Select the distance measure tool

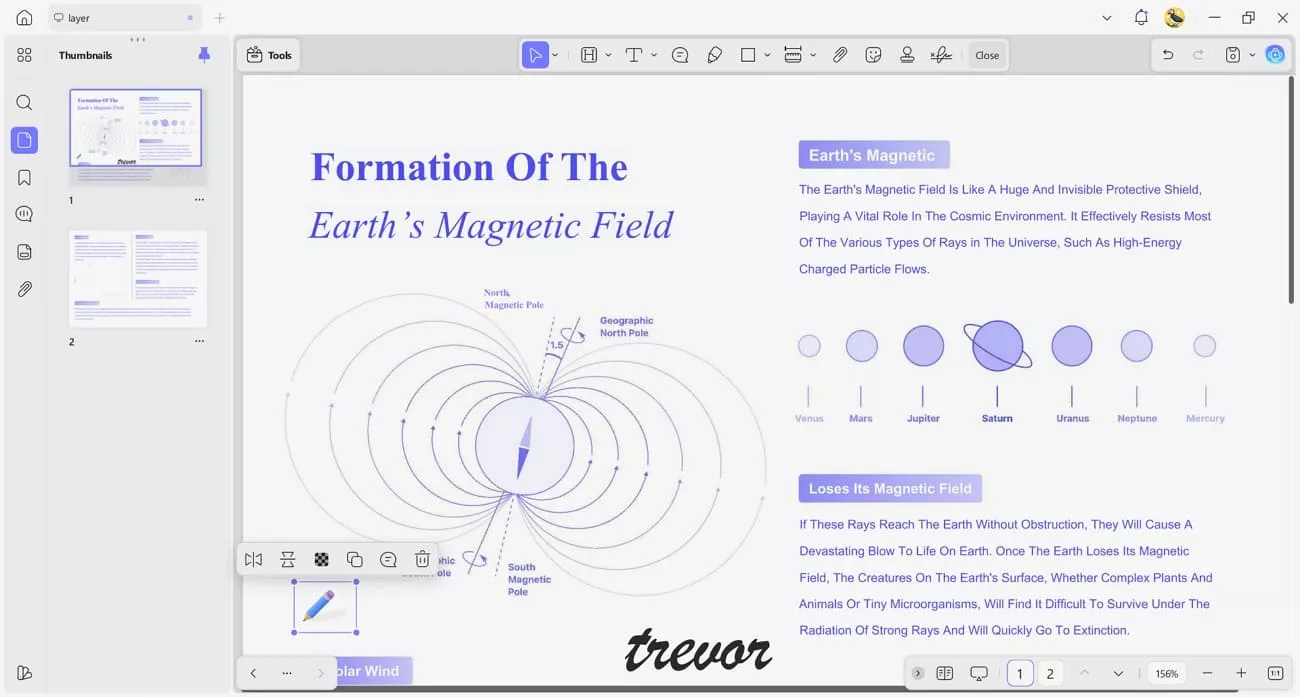point(793,55)
